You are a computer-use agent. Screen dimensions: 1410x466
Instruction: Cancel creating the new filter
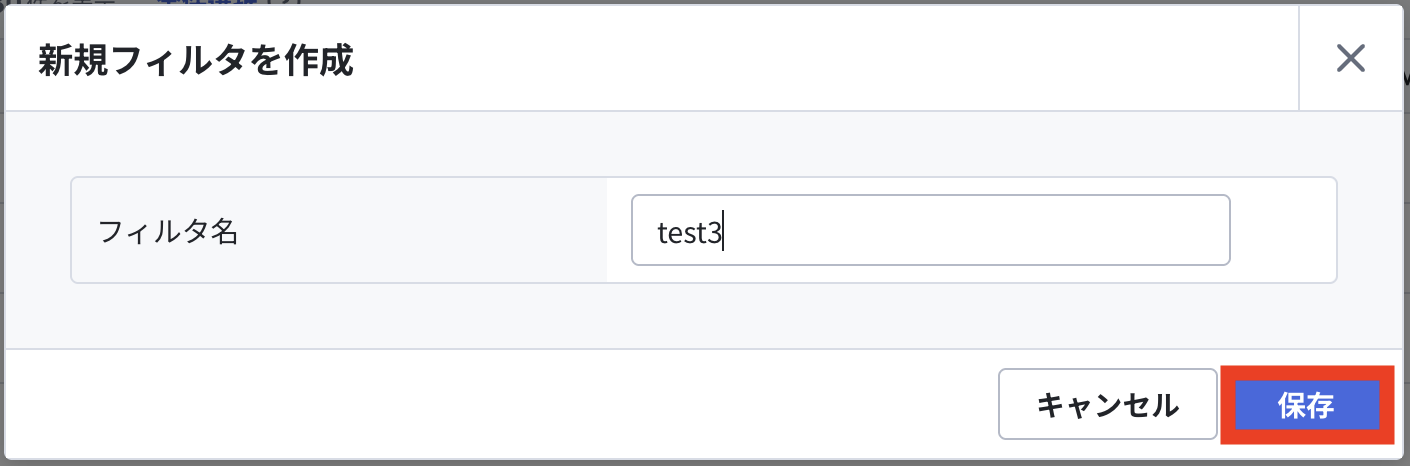pyautogui.click(x=1108, y=406)
